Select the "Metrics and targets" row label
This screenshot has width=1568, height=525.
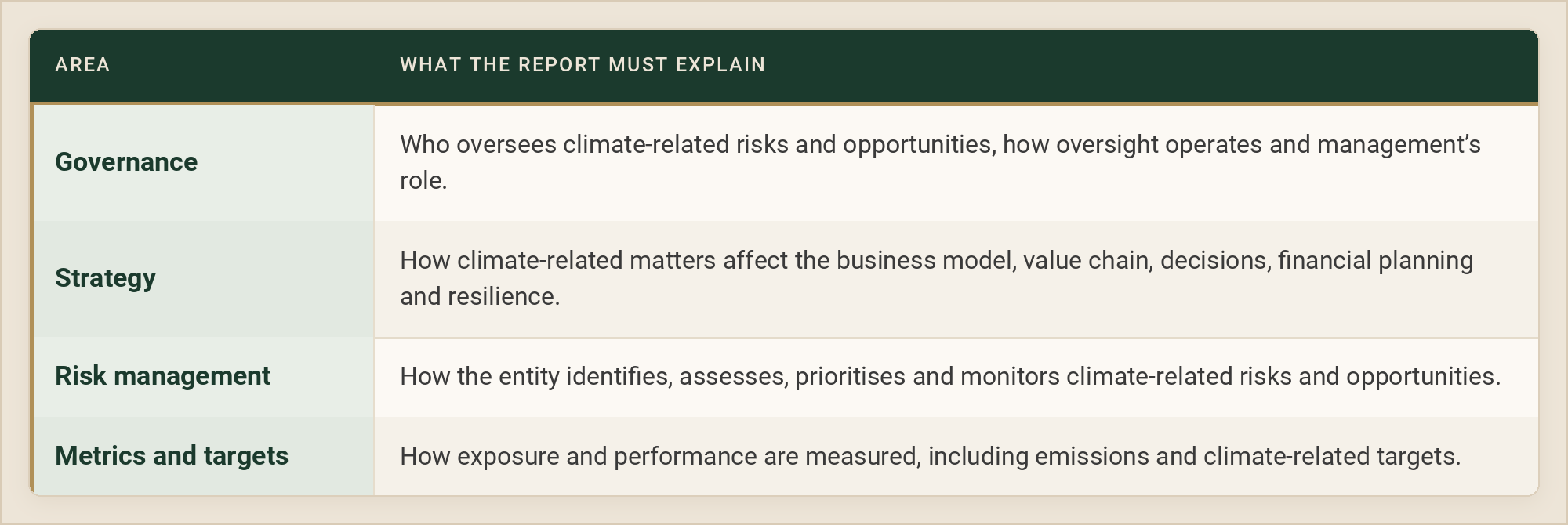(172, 456)
